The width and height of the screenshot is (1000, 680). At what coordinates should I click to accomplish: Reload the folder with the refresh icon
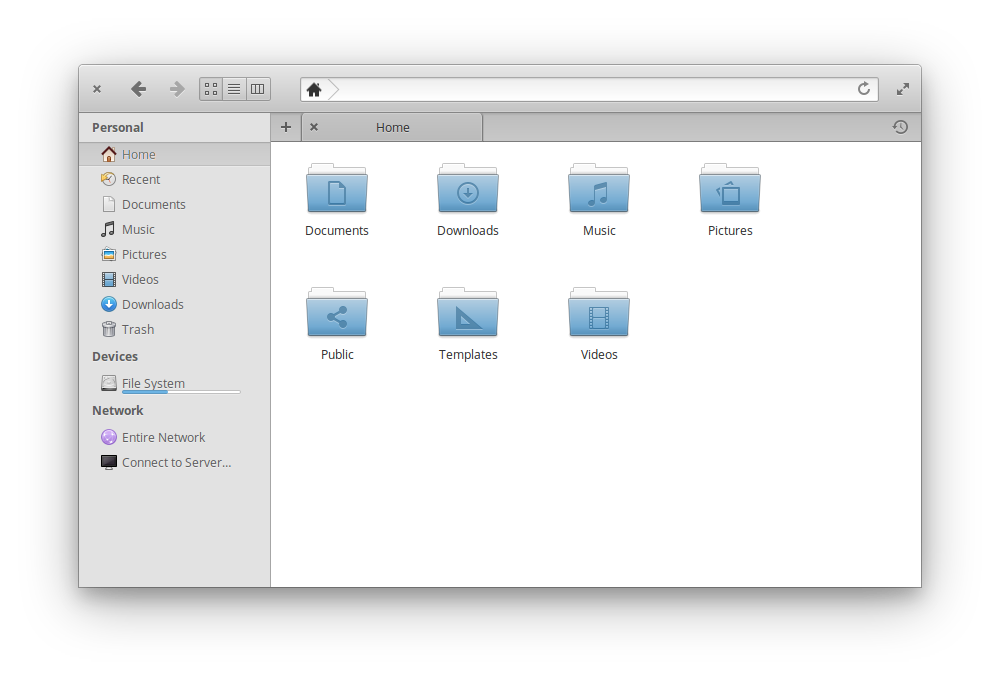pyautogui.click(x=864, y=89)
